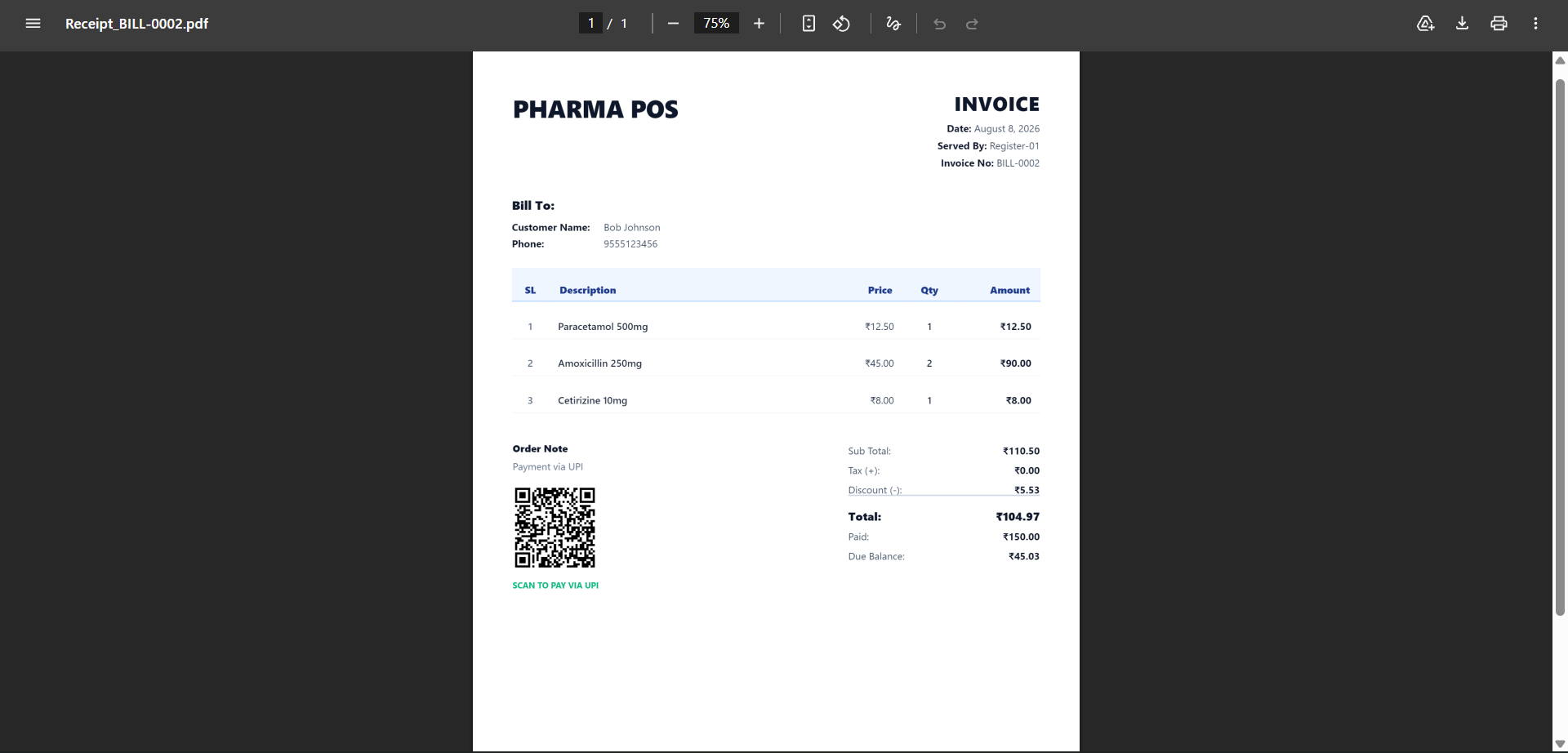
Task: Click the Fit to page icon
Action: (x=808, y=24)
